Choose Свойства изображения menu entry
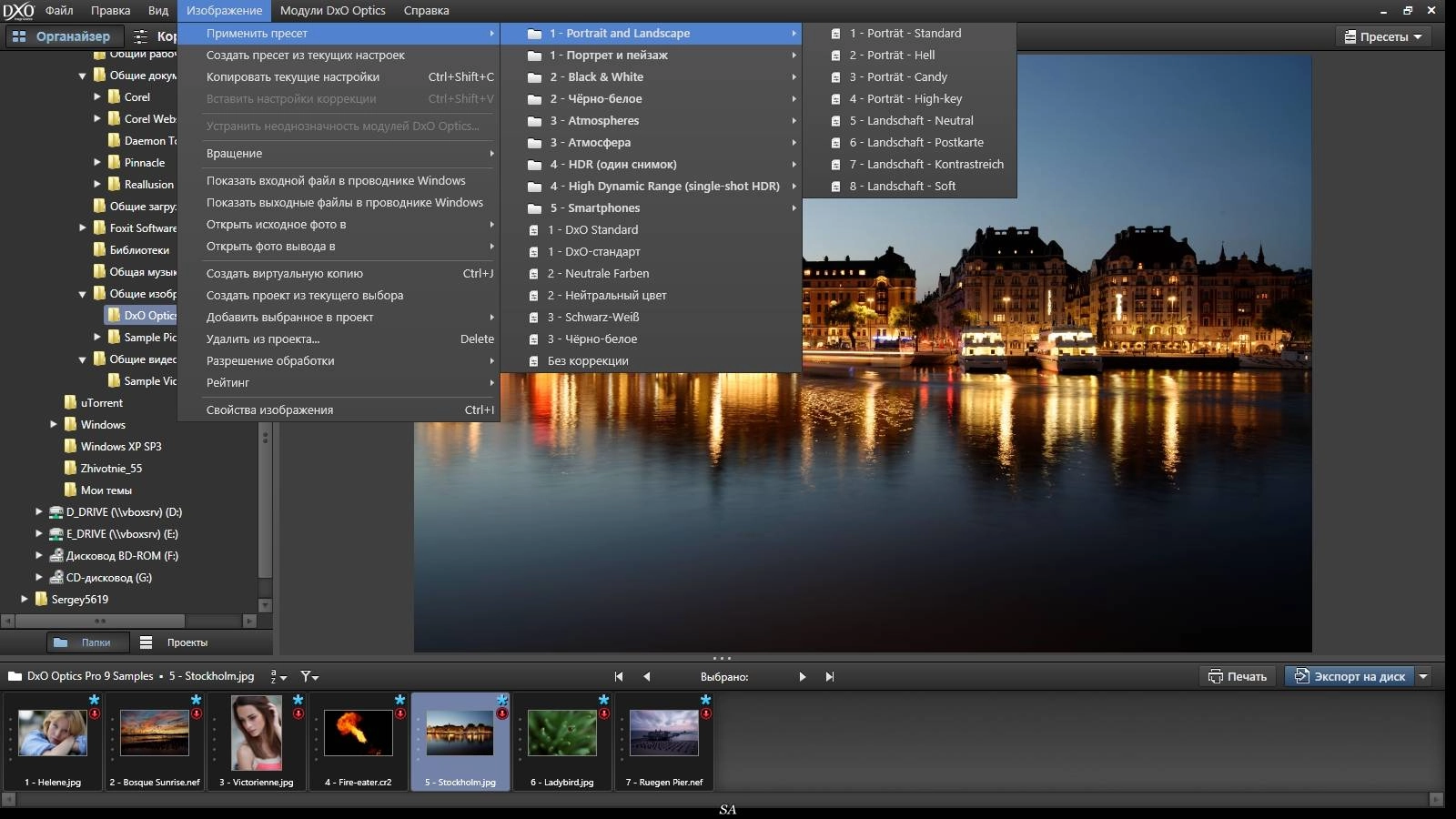 339,409
